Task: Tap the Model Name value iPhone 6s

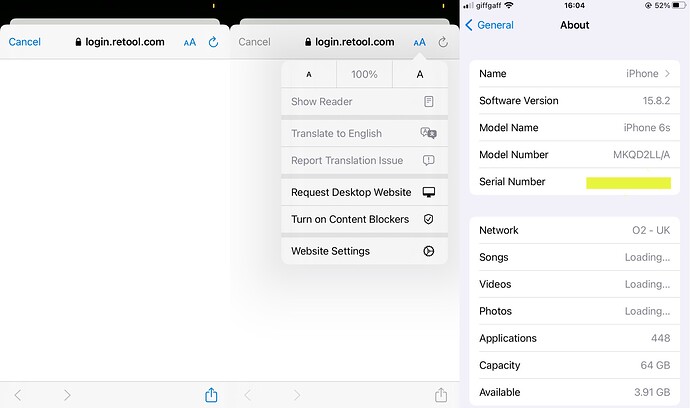Action: (x=647, y=128)
